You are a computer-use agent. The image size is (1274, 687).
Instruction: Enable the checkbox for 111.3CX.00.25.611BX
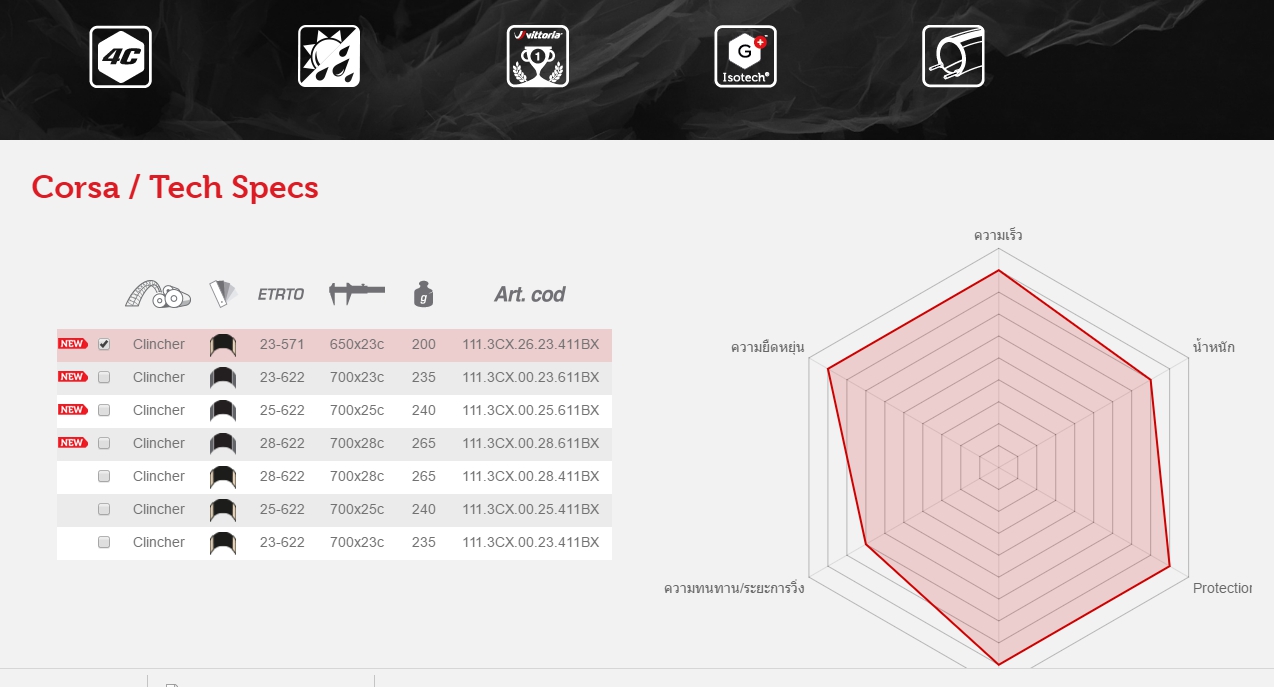(104, 410)
